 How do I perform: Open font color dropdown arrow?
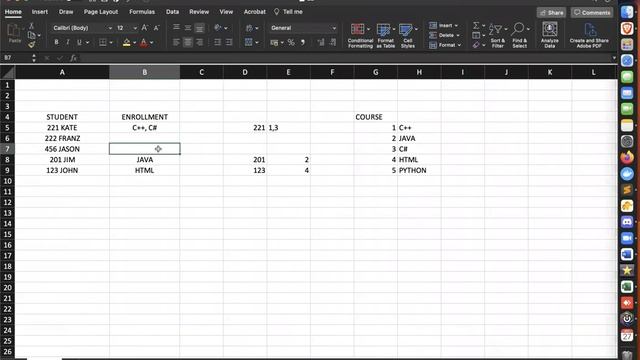click(x=151, y=42)
